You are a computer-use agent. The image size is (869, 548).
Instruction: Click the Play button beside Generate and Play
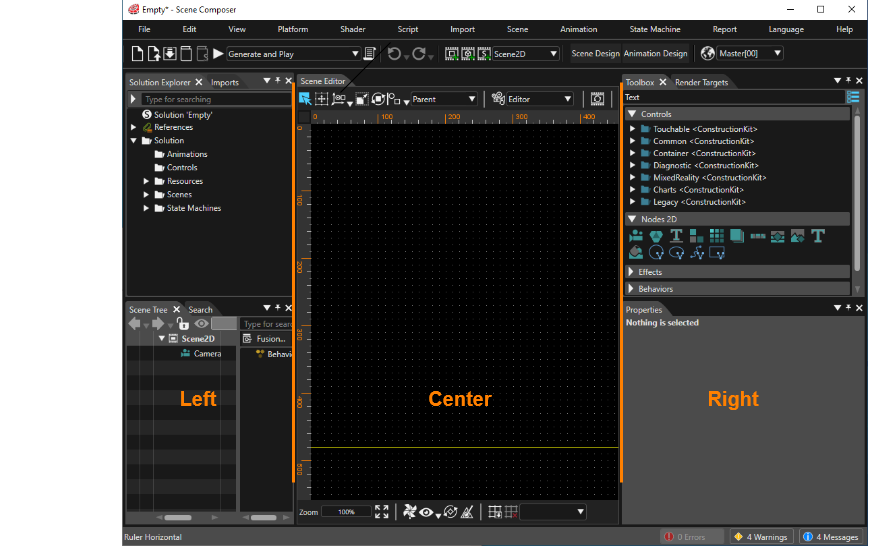click(x=218, y=54)
